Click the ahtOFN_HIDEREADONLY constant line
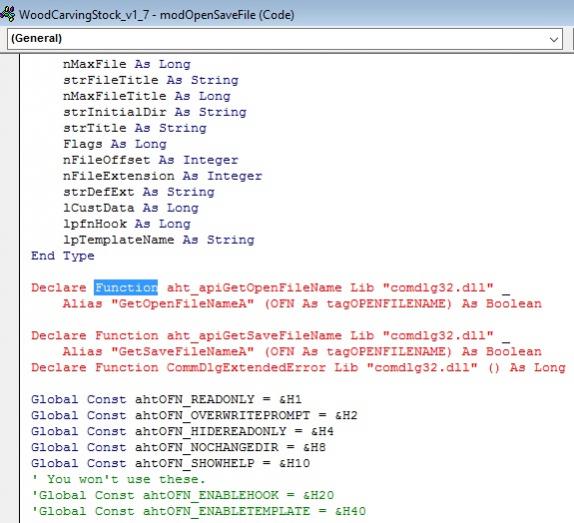This screenshot has width=574, height=523. pos(182,431)
